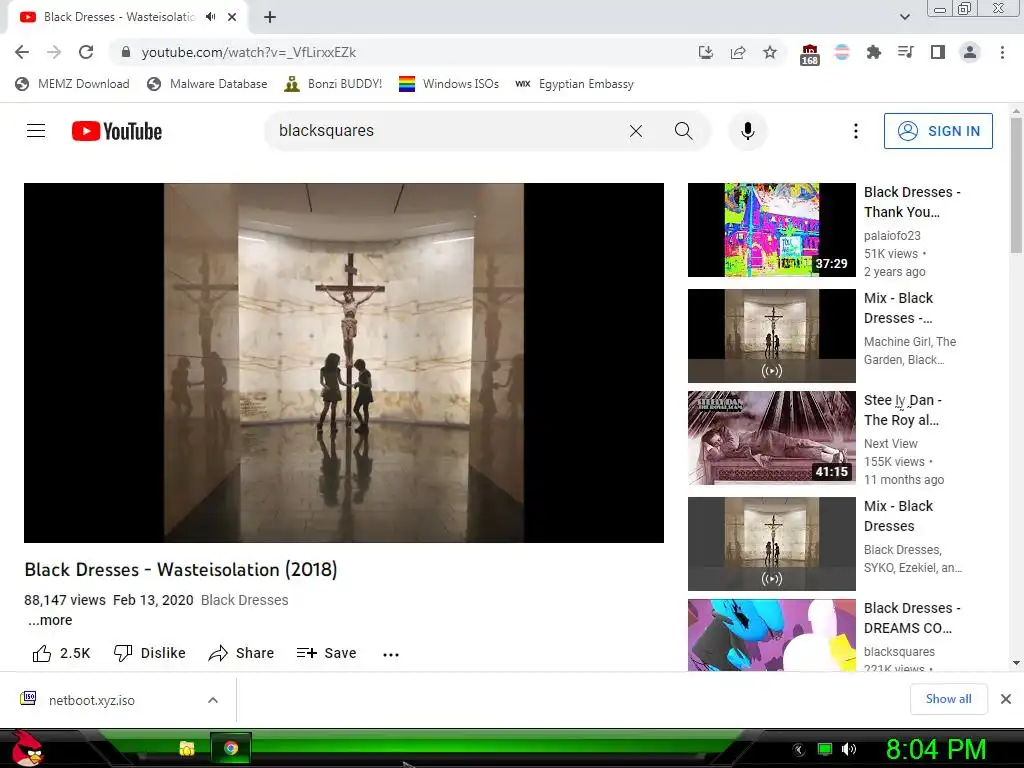Open Steely Dan Royal Scam thumbnail
This screenshot has width=1024, height=768.
point(771,438)
